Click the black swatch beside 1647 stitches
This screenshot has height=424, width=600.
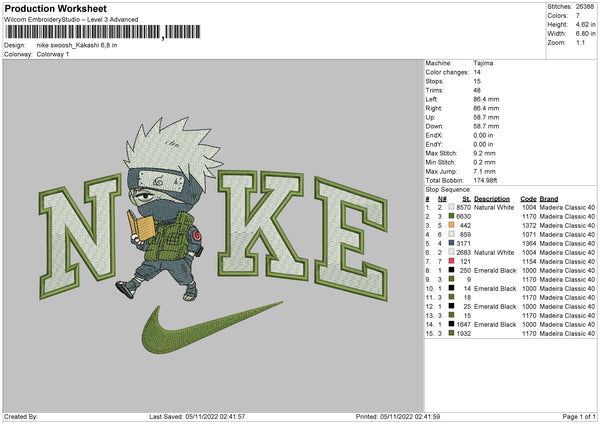tap(452, 324)
